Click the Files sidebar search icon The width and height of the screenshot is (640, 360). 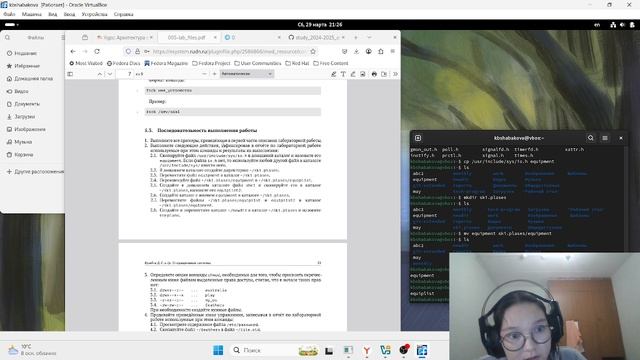[x=7, y=38]
